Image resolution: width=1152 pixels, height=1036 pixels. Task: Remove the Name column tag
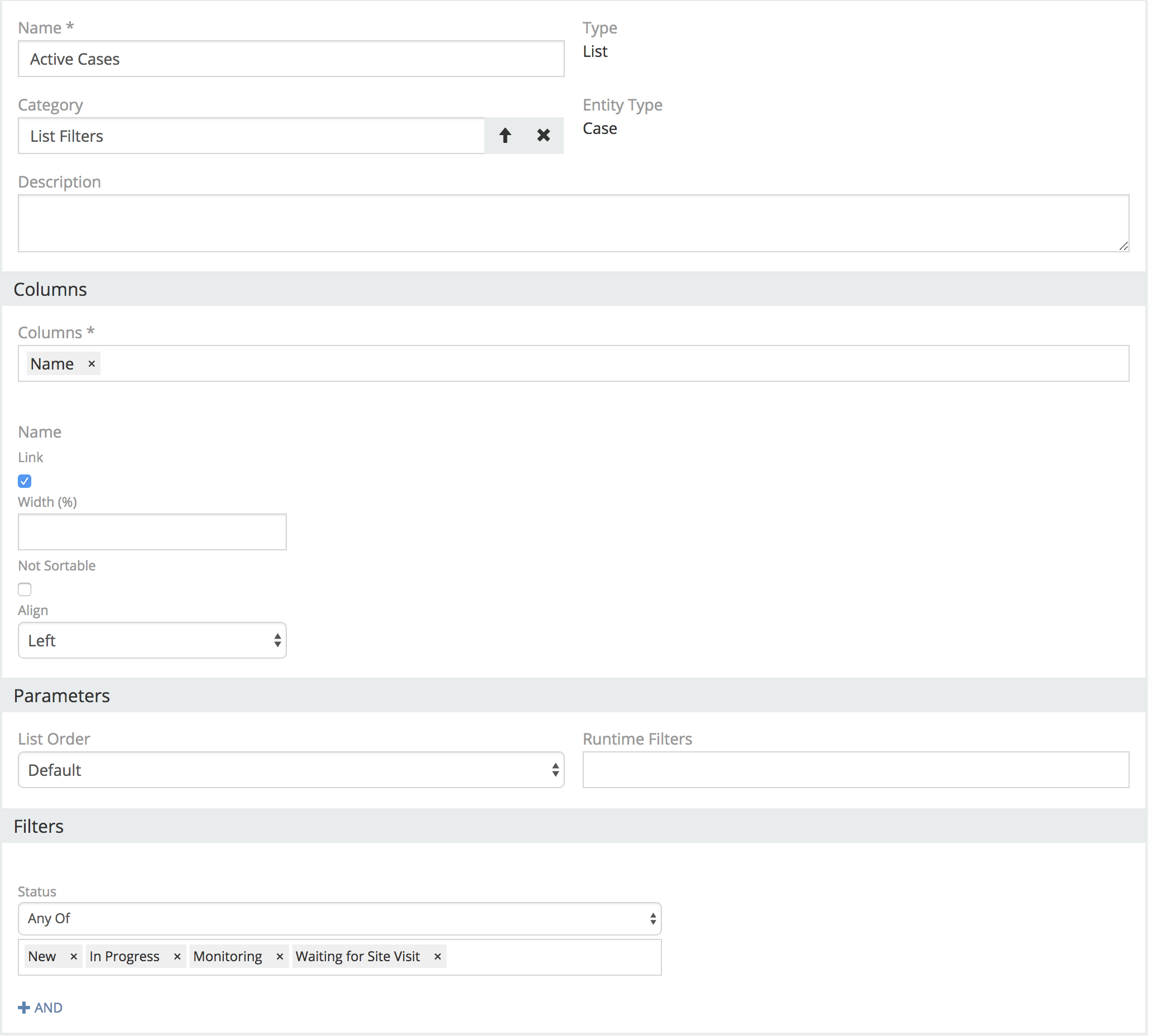(x=92, y=364)
